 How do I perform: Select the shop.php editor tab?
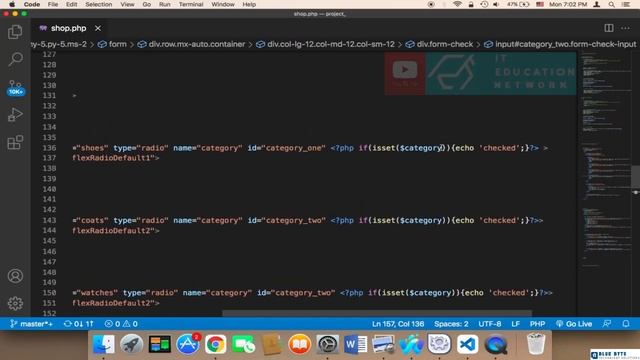click(x=69, y=28)
